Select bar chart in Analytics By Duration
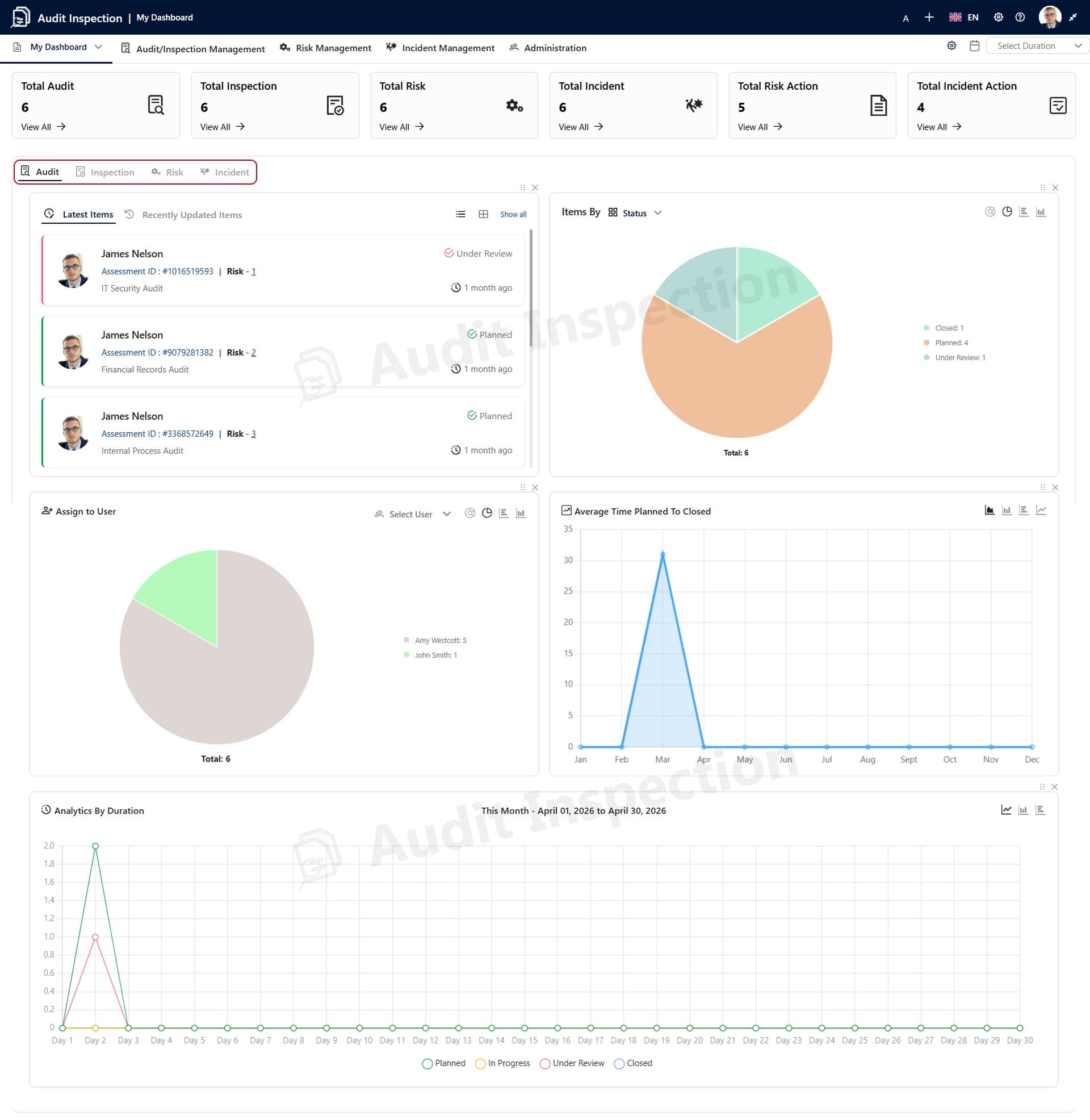 (x=1023, y=810)
